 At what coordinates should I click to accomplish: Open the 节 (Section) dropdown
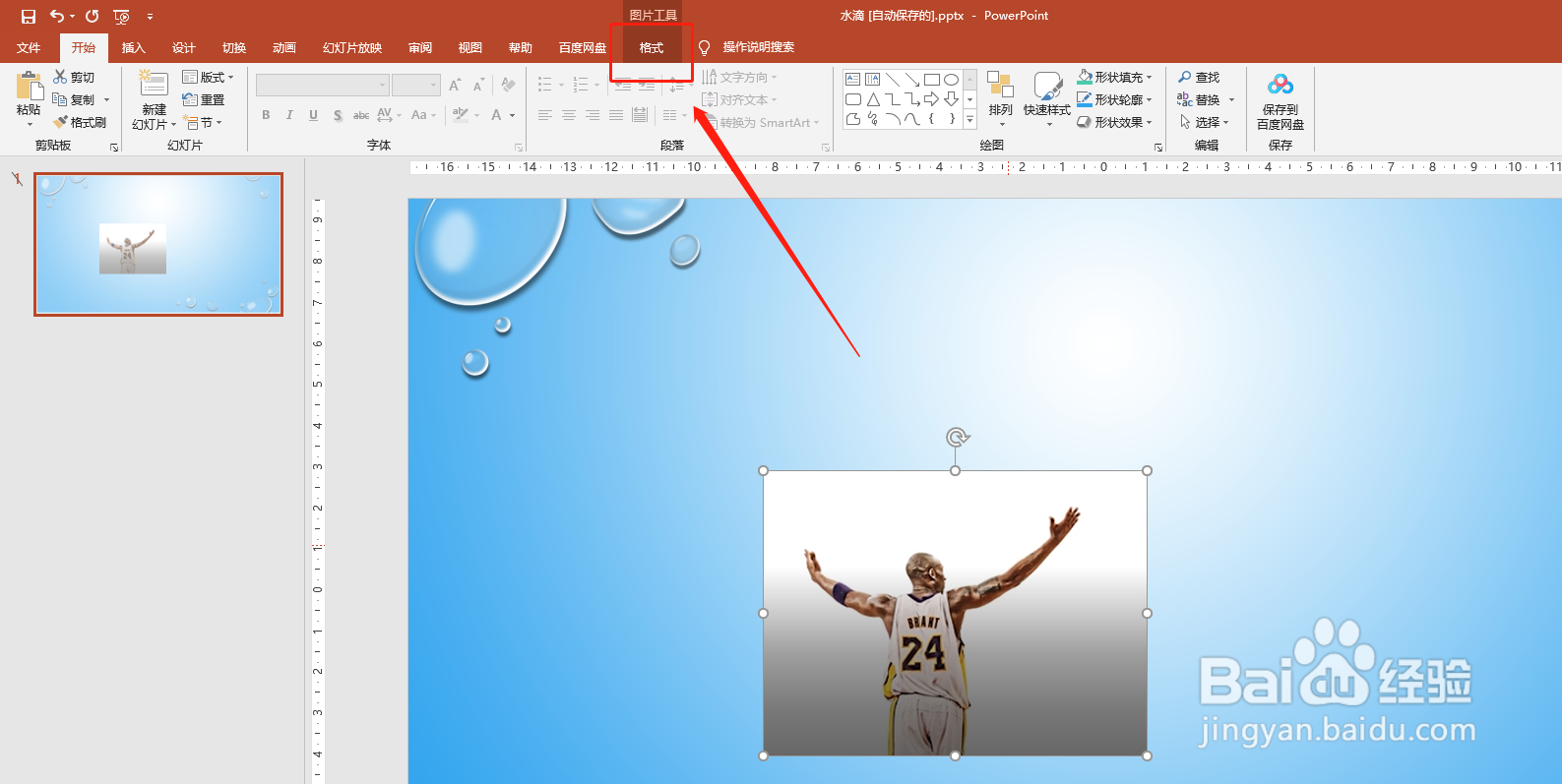(203, 122)
